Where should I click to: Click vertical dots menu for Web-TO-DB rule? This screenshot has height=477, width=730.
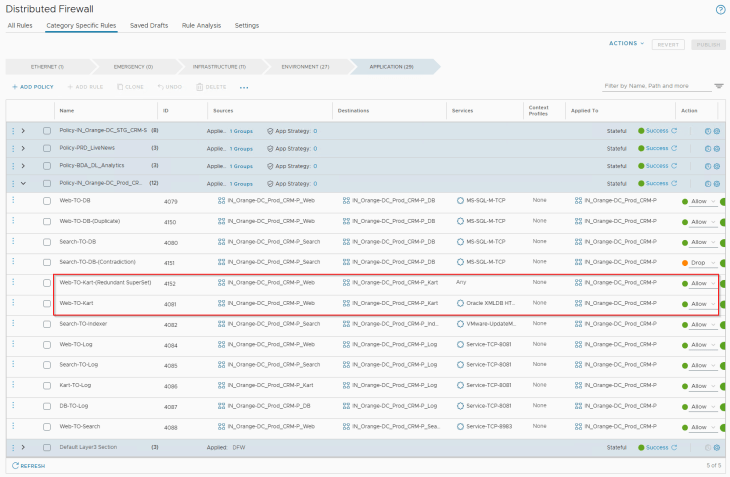13,201
